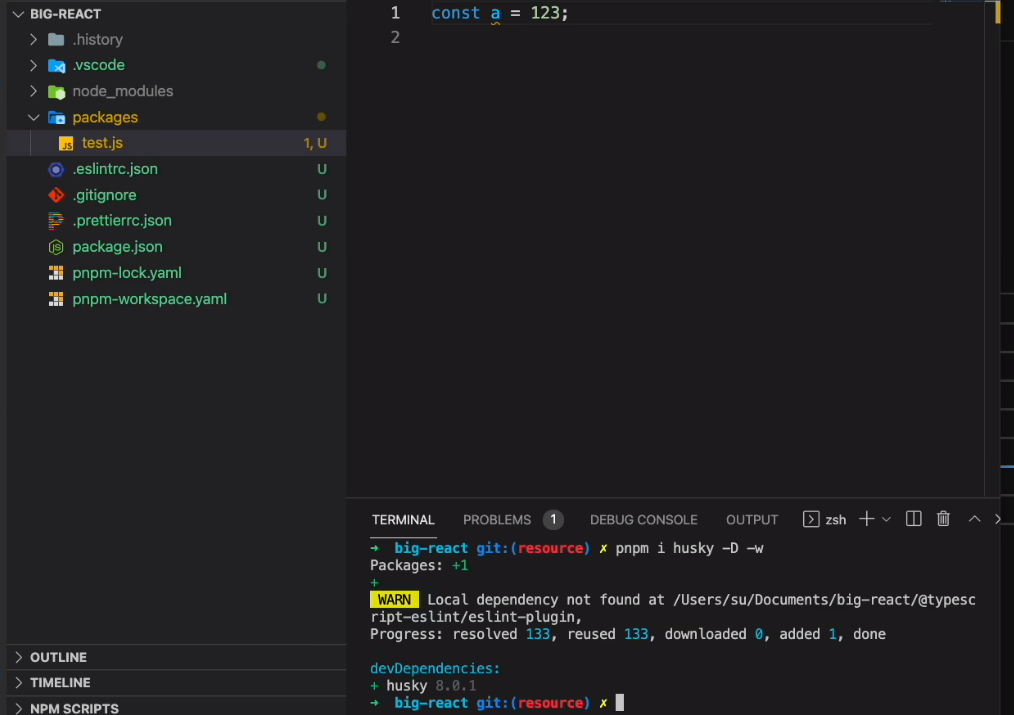Click line number 2 in the gutter

tap(395, 37)
